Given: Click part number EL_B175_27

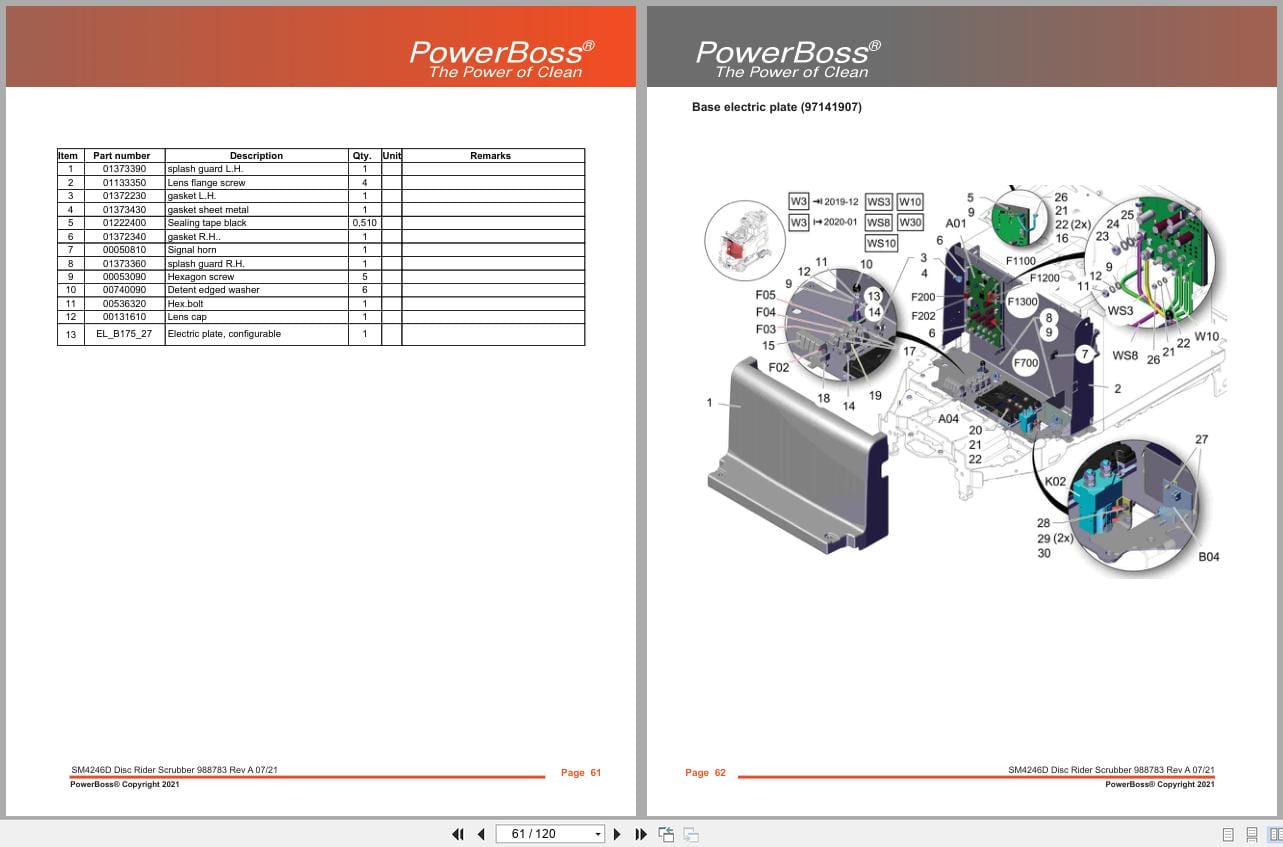Looking at the screenshot, I should [124, 334].
